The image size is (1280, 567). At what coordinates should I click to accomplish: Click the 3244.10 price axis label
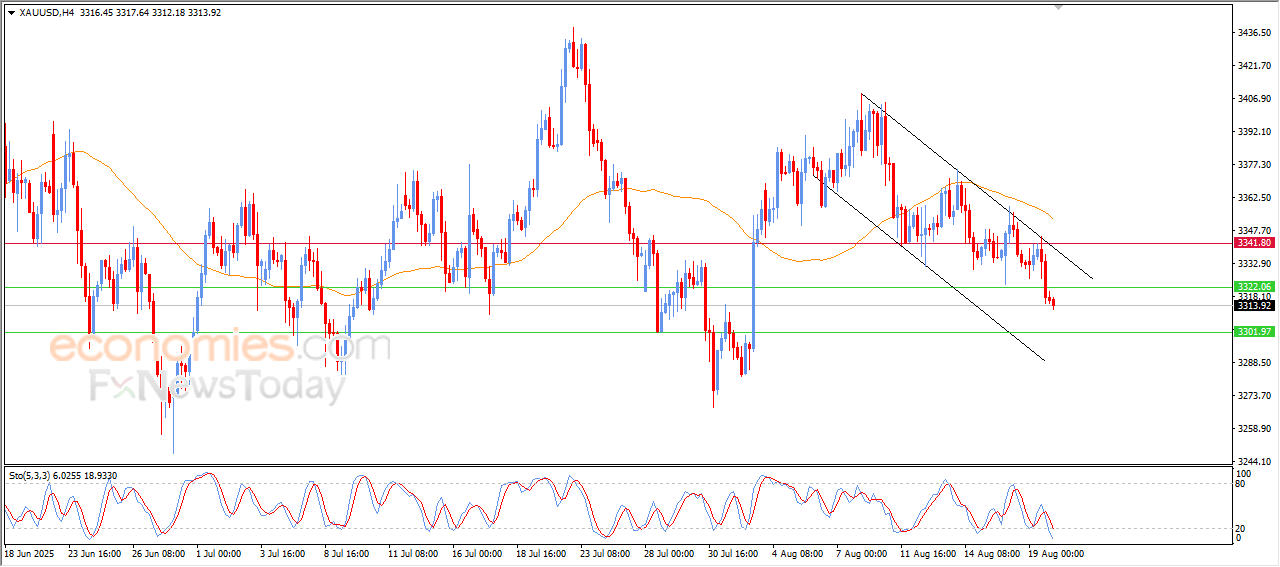pos(1254,462)
